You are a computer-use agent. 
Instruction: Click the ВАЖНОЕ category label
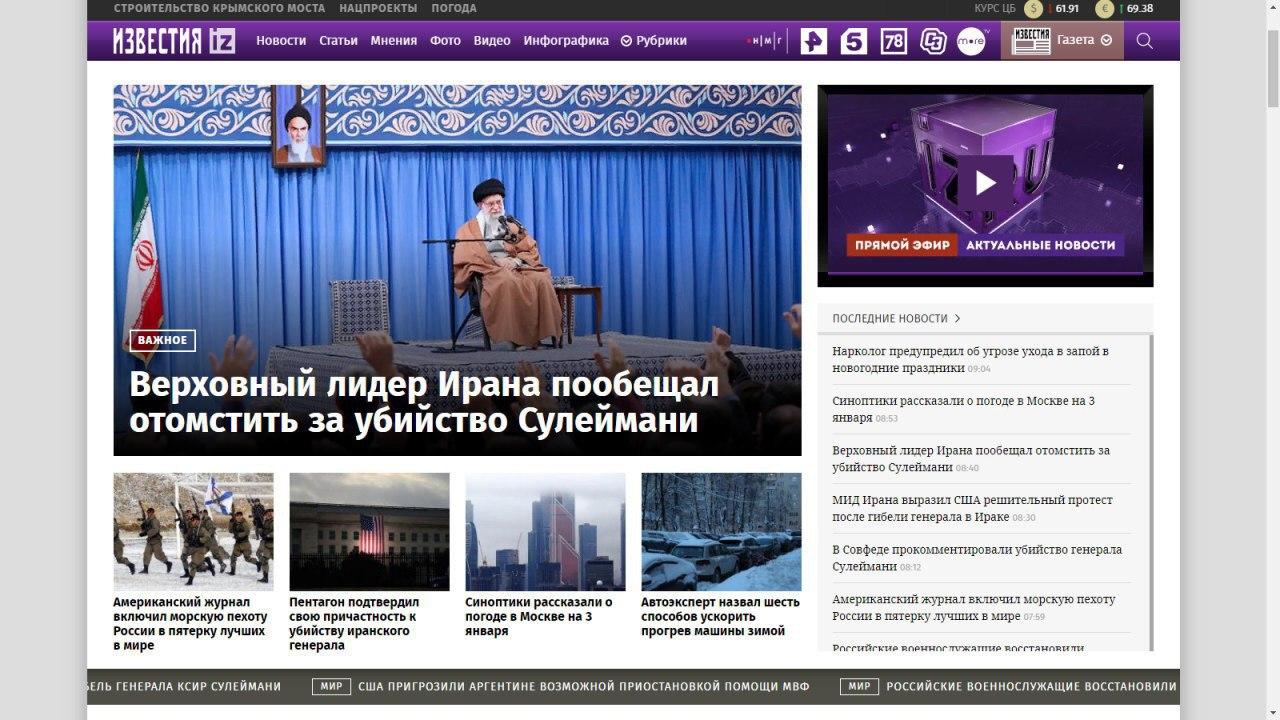162,340
